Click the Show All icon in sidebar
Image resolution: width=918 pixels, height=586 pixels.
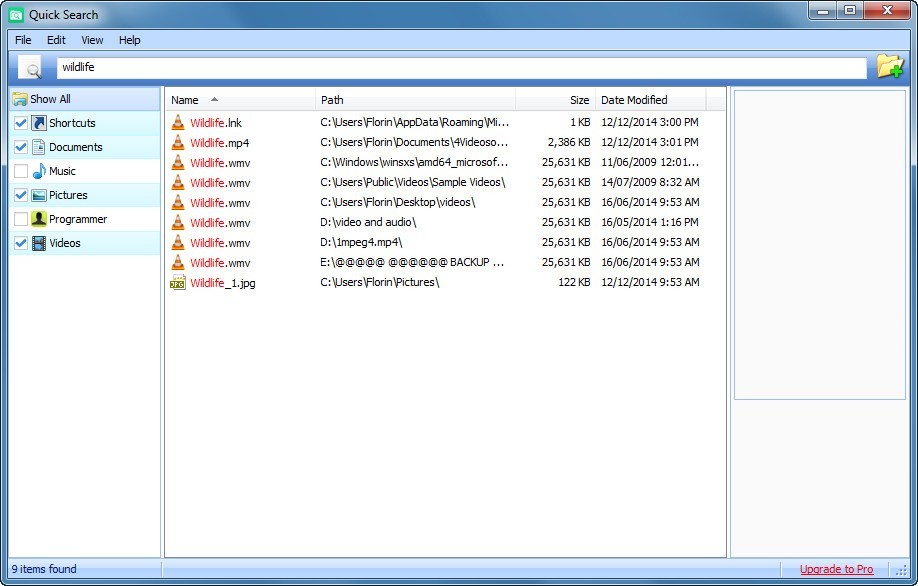click(18, 99)
